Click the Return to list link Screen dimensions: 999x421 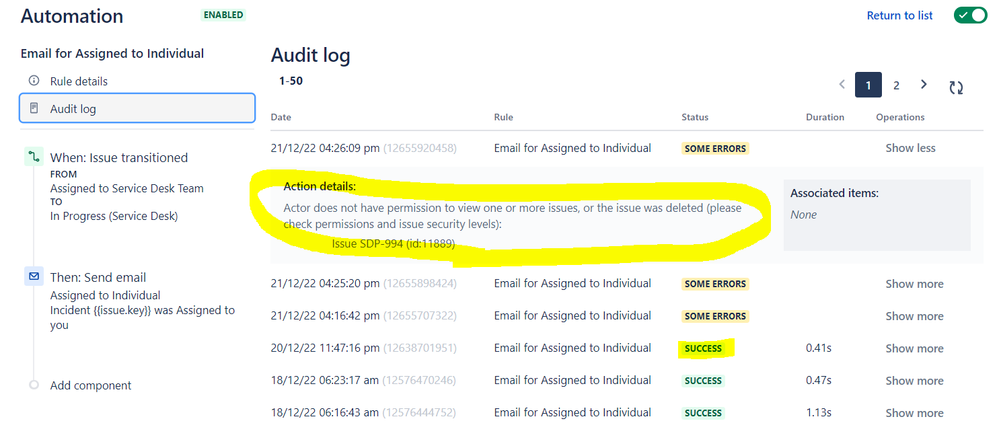pyautogui.click(x=900, y=15)
